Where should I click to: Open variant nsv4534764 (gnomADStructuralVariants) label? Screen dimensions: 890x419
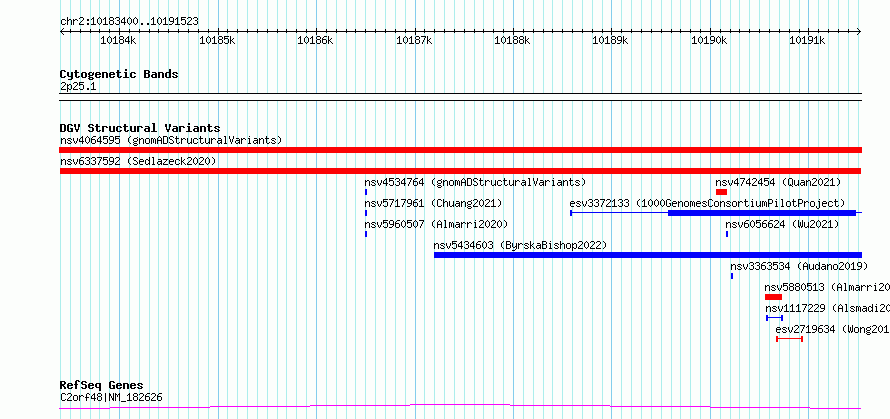pos(475,183)
